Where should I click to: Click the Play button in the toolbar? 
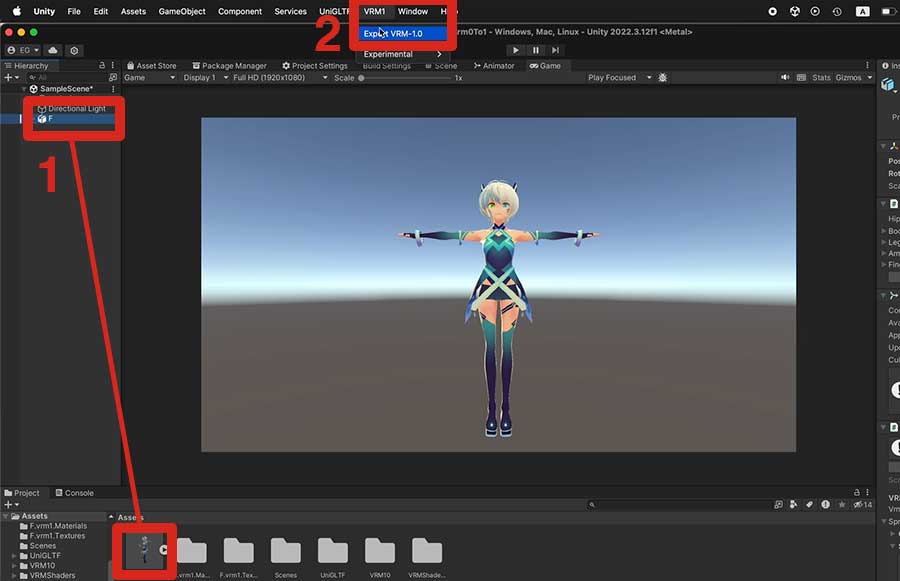click(515, 51)
